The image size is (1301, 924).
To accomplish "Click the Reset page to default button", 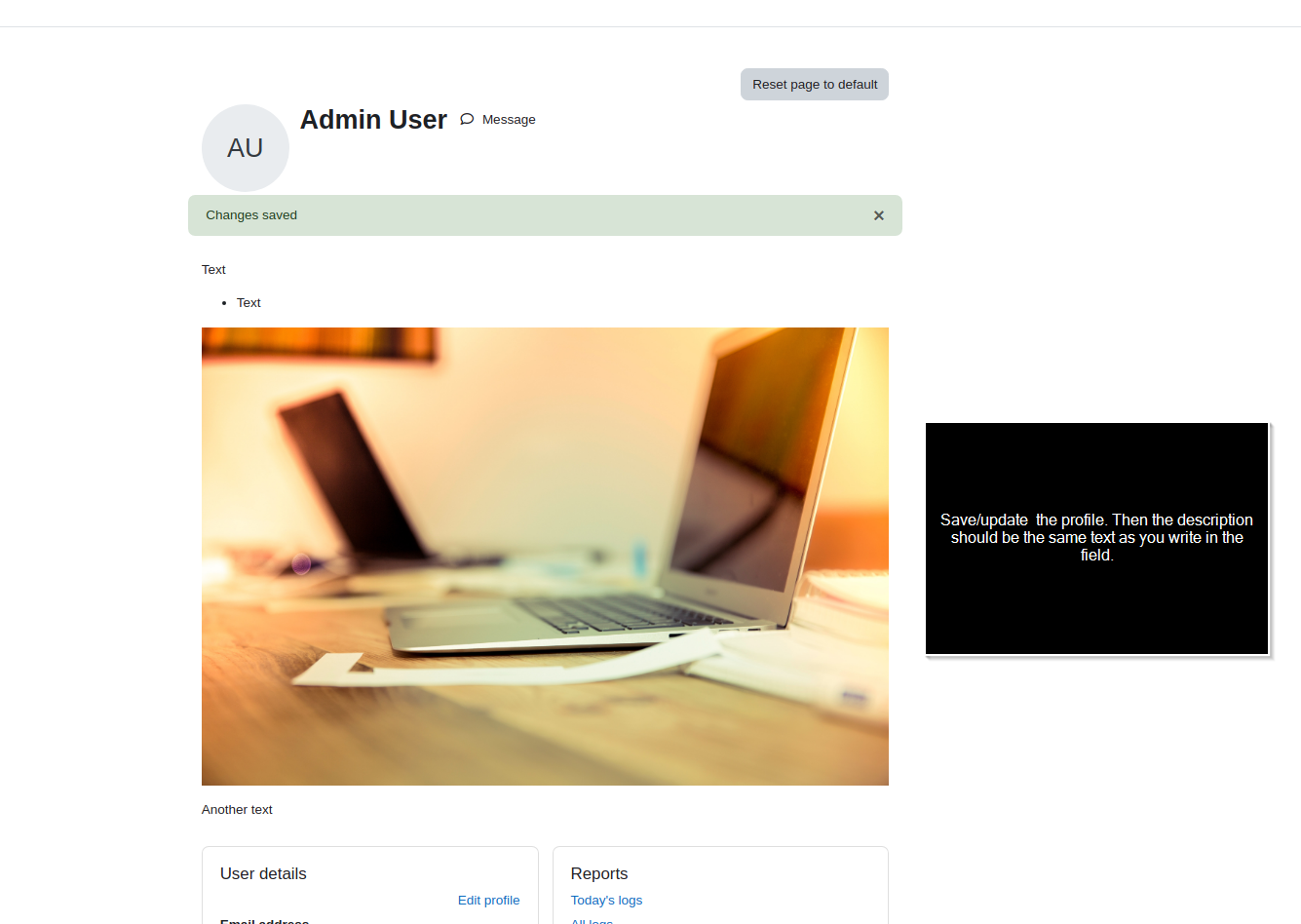I will [815, 85].
